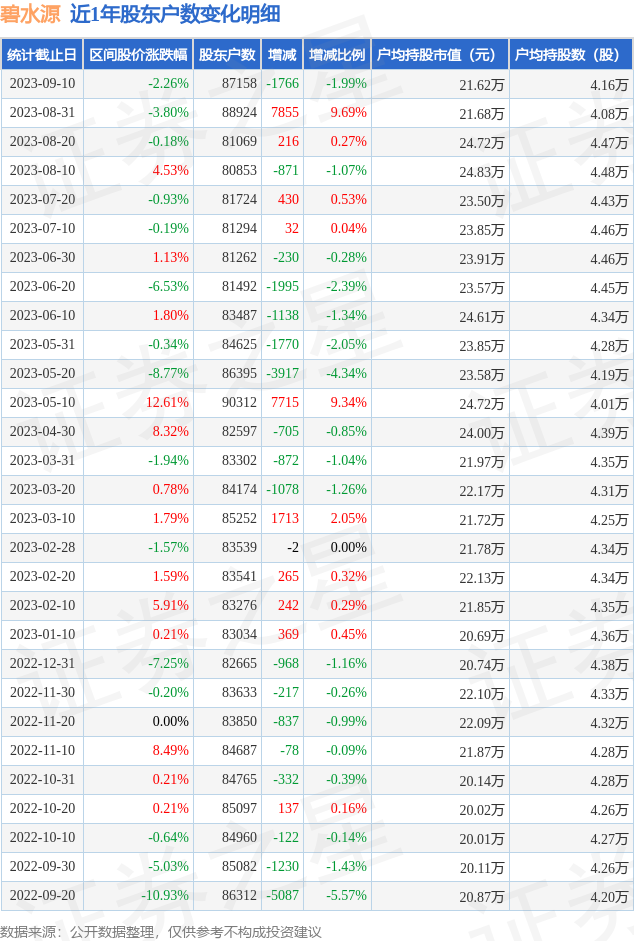This screenshot has height=941, width=634.
Task: Click market value 20.01万
Action: point(482,840)
